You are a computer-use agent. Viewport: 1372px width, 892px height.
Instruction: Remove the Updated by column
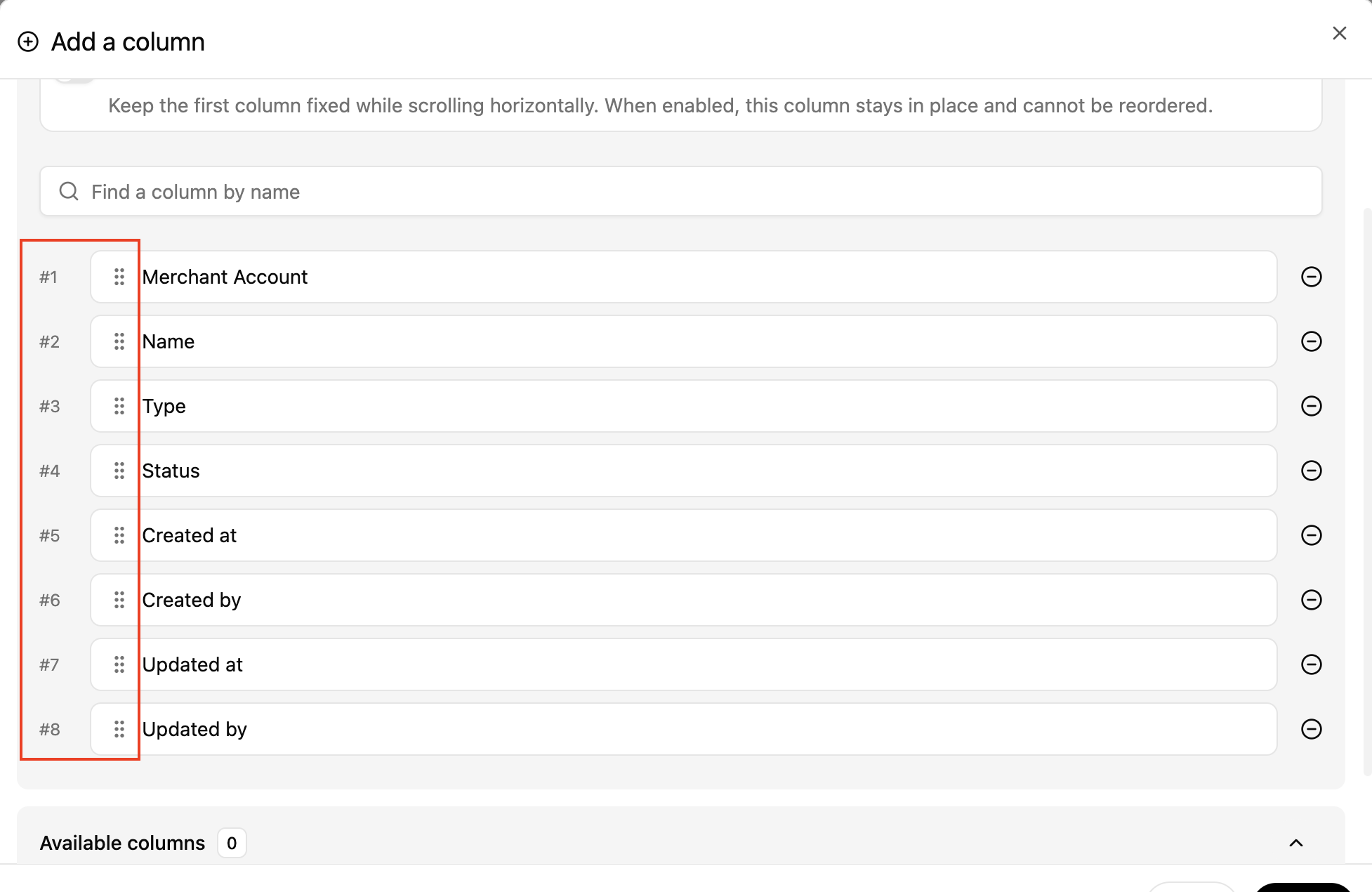click(x=1311, y=729)
